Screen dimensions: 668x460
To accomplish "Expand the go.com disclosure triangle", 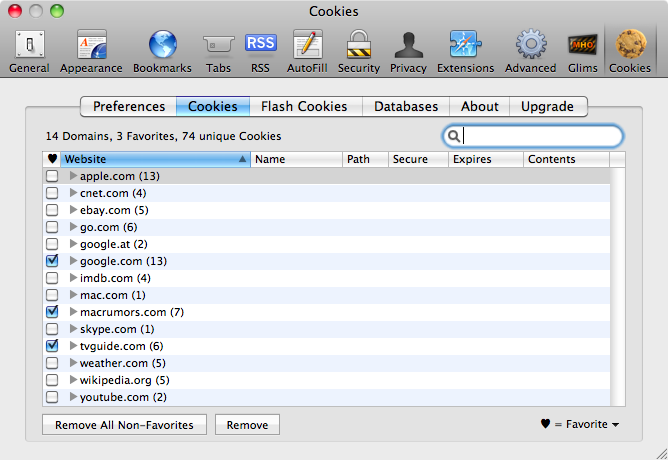I will [73, 227].
